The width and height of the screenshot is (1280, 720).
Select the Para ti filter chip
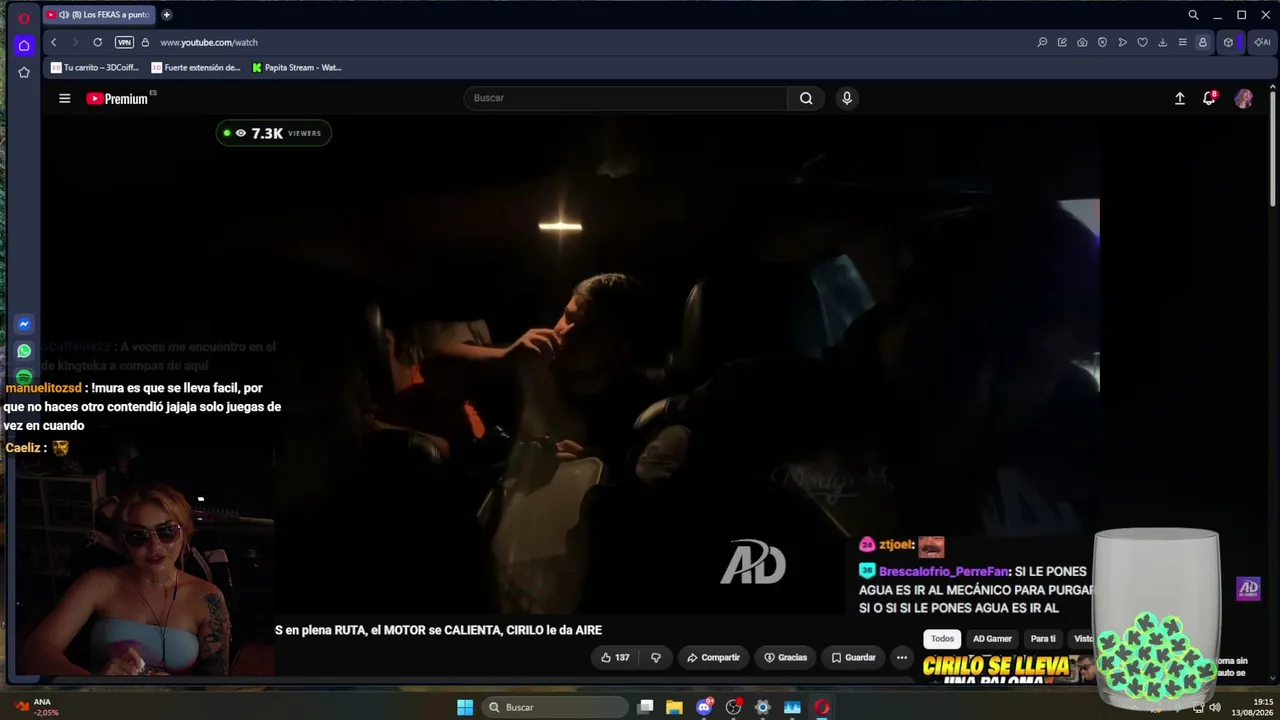click(1043, 639)
